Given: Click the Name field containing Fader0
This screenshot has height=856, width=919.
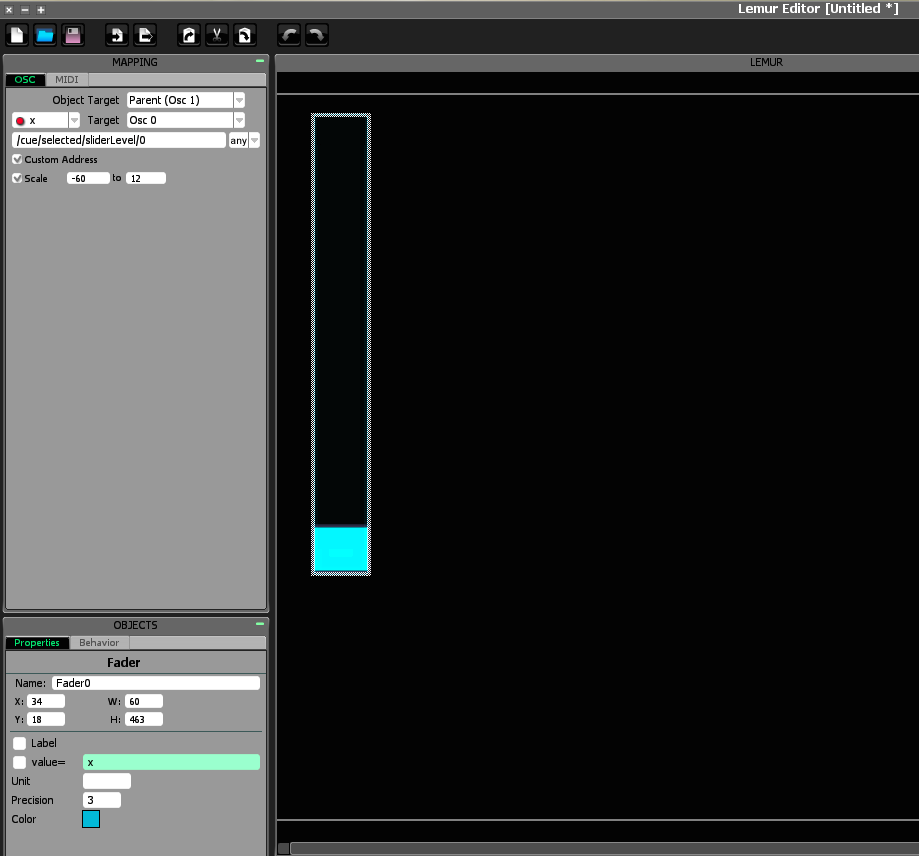Looking at the screenshot, I should pos(155,683).
